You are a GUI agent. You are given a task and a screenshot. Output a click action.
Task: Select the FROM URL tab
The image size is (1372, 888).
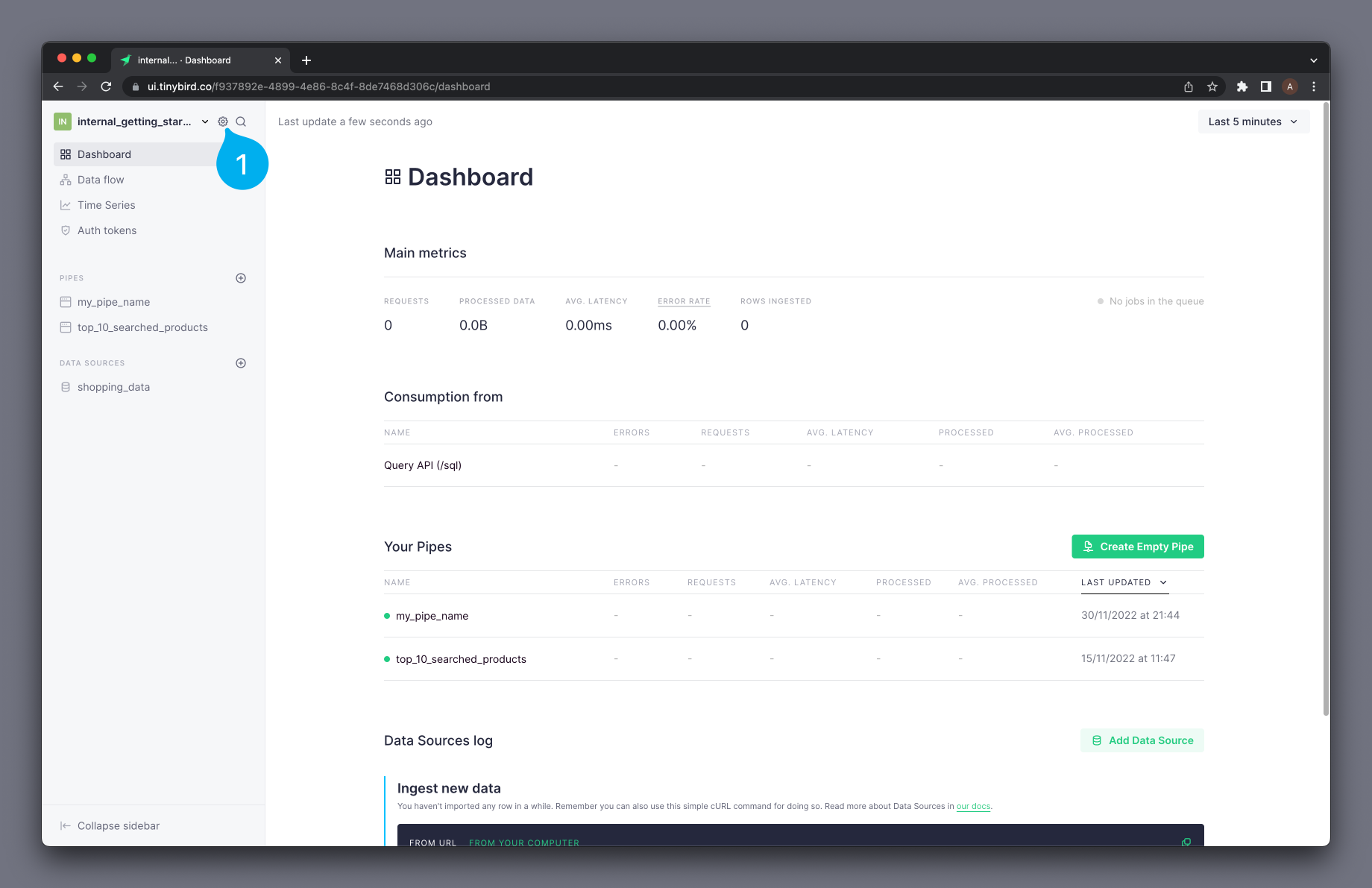(x=432, y=843)
